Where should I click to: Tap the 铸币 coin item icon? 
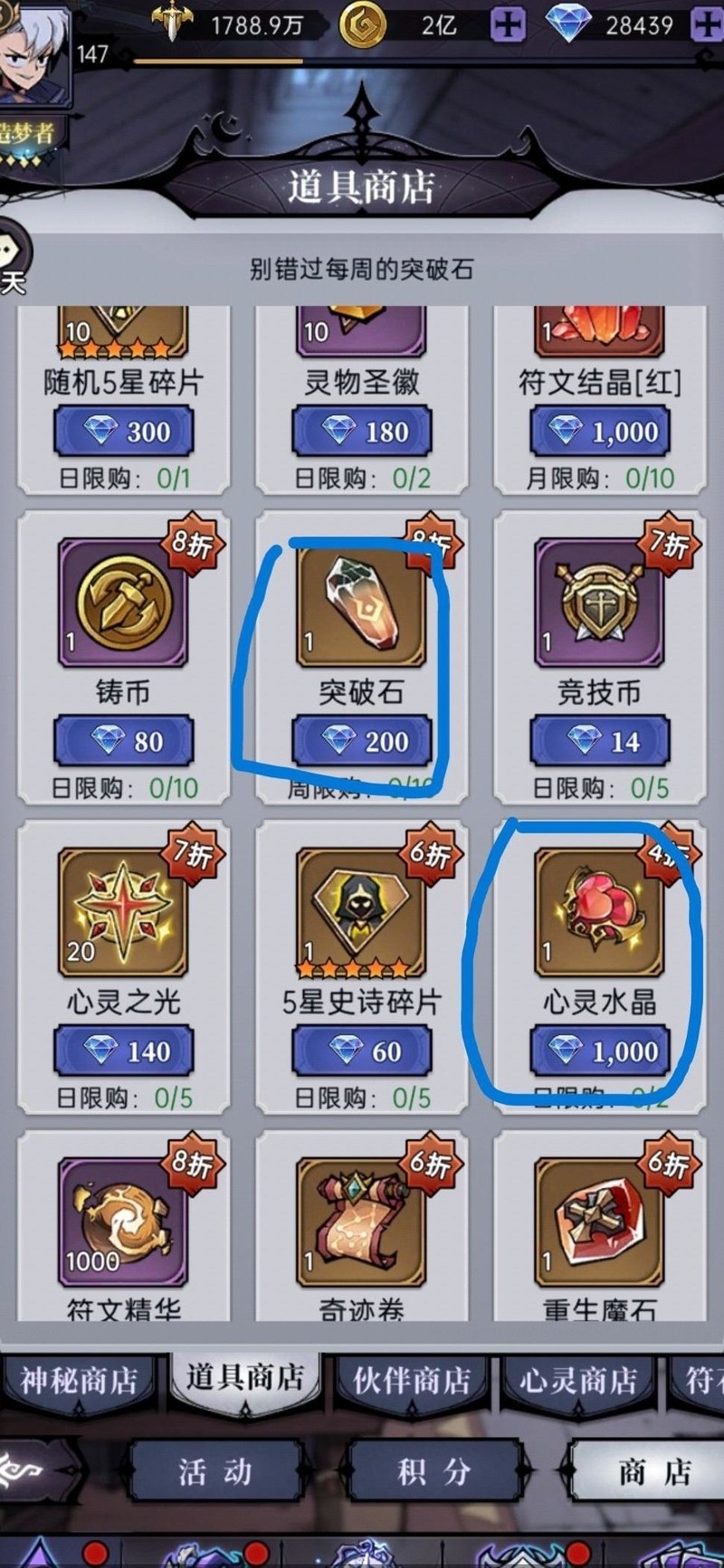(123, 602)
